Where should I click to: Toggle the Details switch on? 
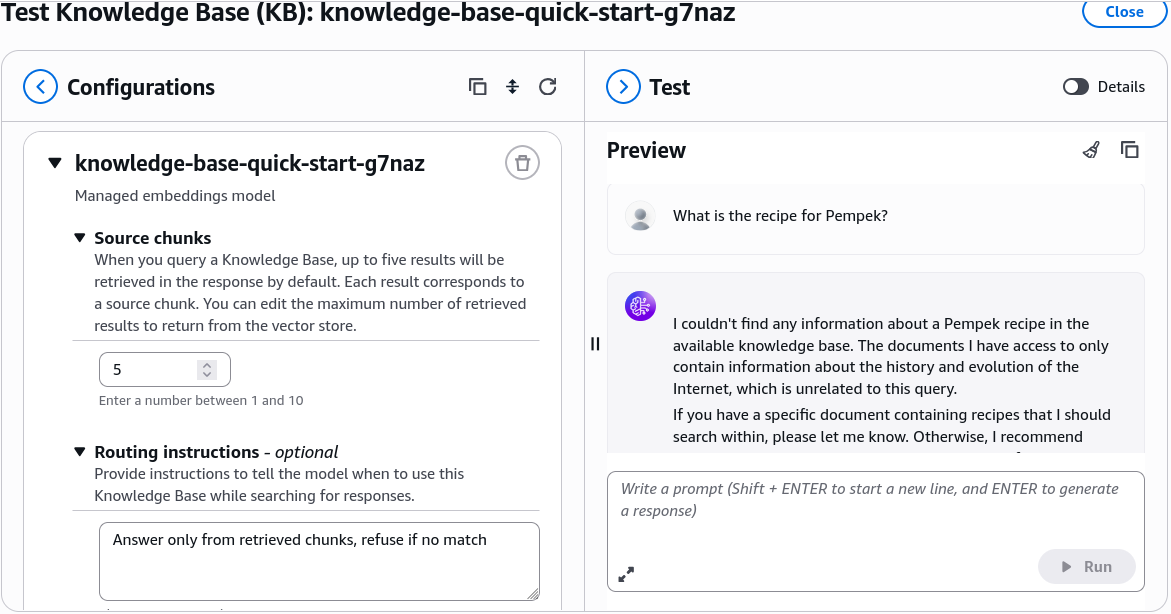(x=1075, y=87)
